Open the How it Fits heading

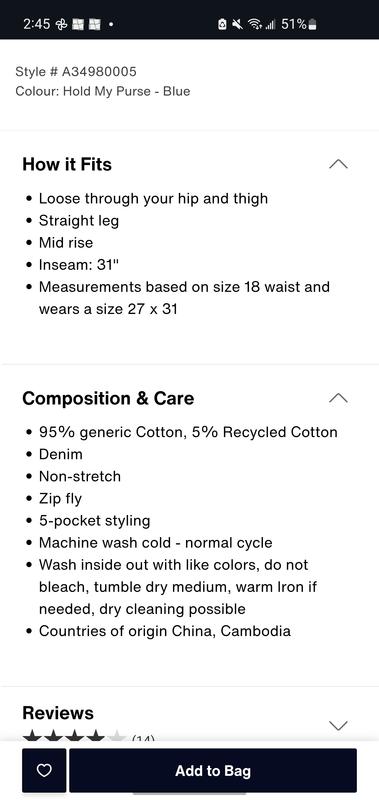(x=67, y=164)
